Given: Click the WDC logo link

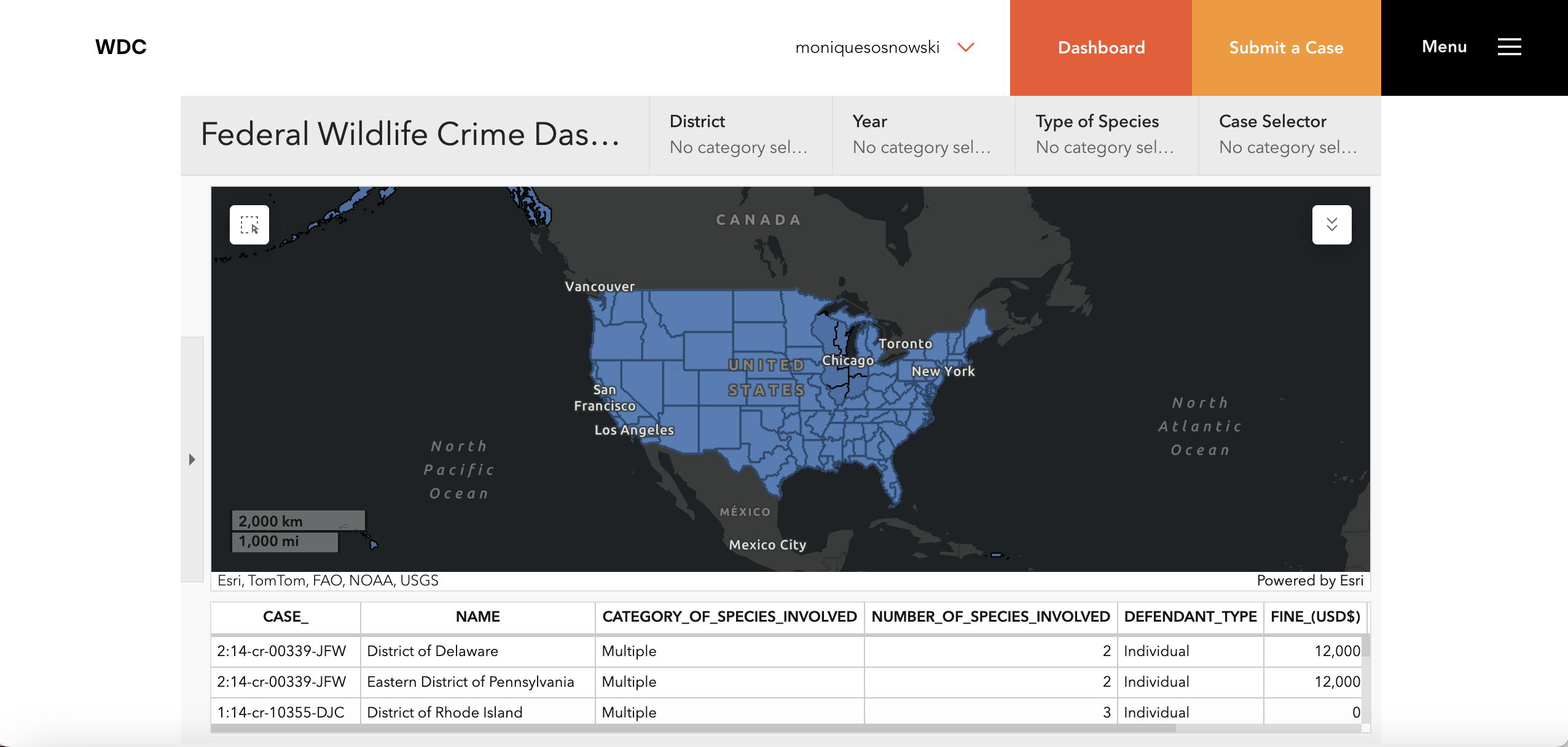Looking at the screenshot, I should click(120, 47).
